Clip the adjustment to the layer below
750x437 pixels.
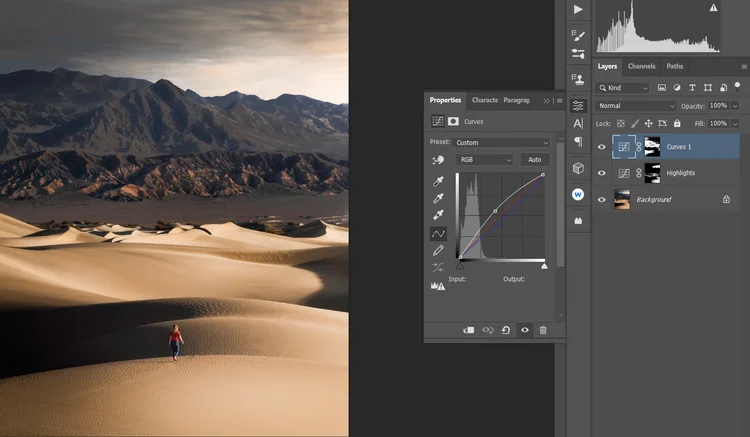point(469,329)
